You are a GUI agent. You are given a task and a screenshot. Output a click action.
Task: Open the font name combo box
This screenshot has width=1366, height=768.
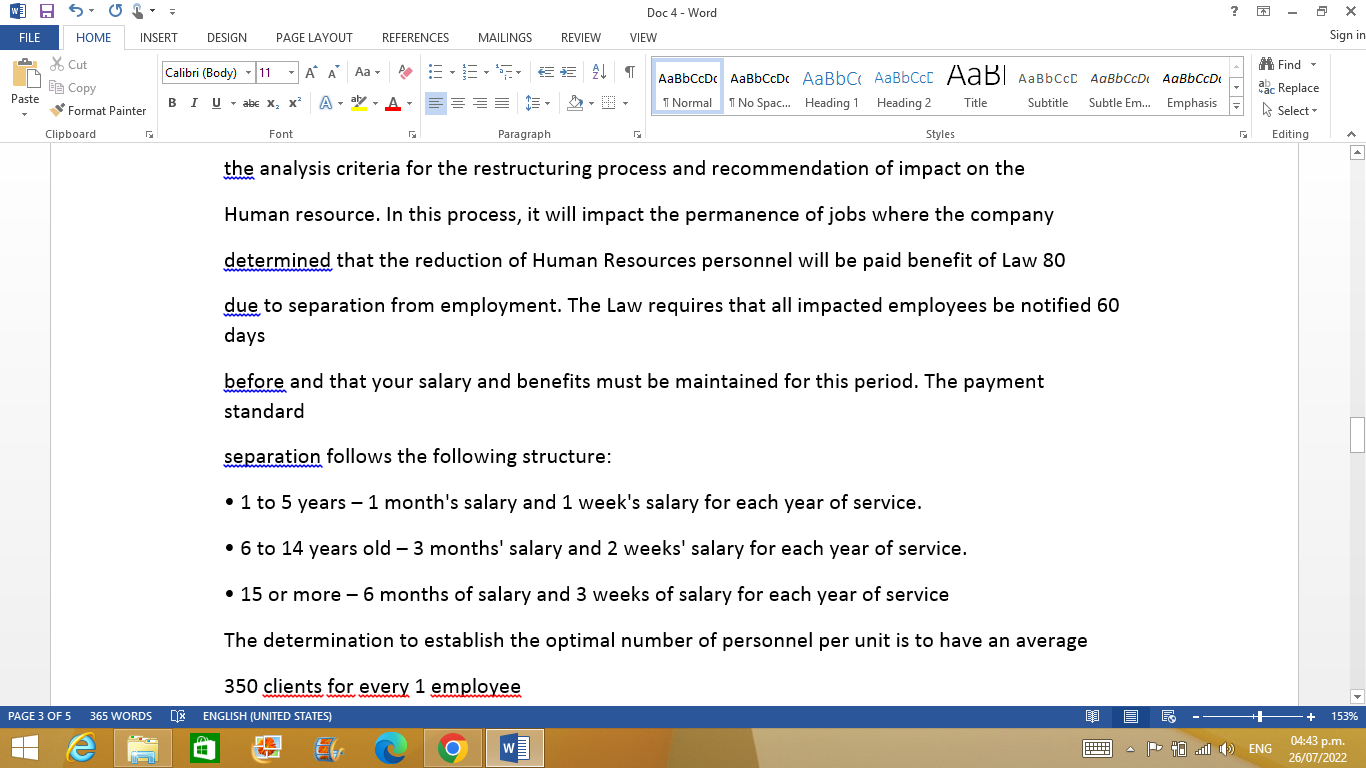coord(208,72)
